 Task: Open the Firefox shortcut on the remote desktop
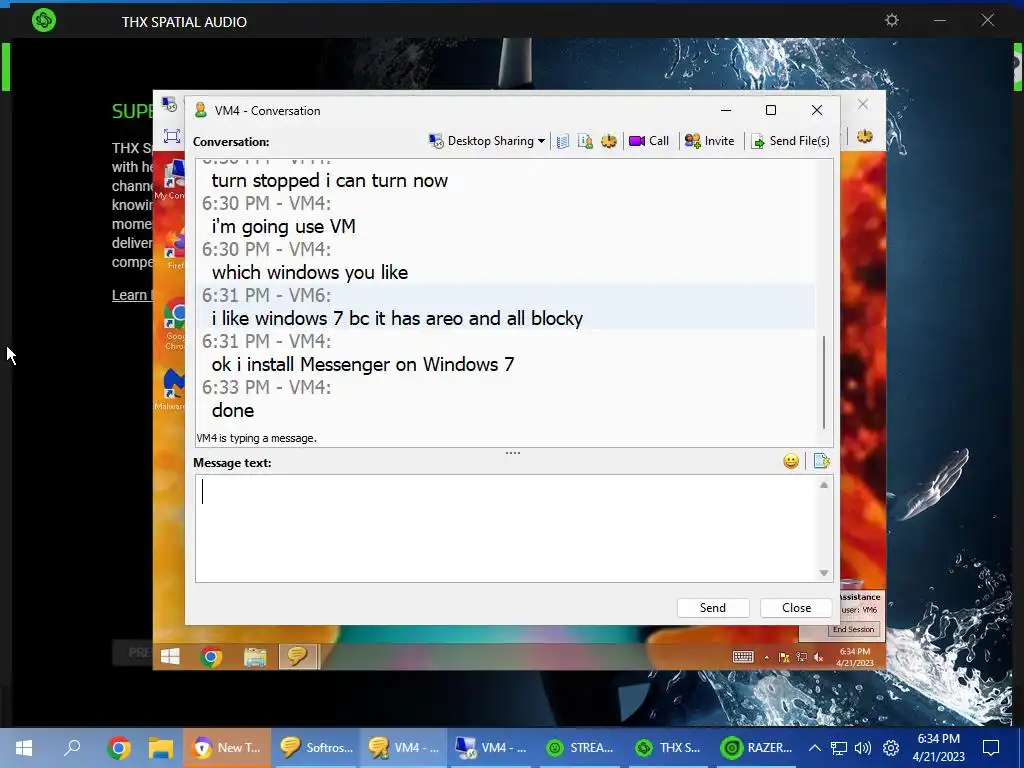172,250
